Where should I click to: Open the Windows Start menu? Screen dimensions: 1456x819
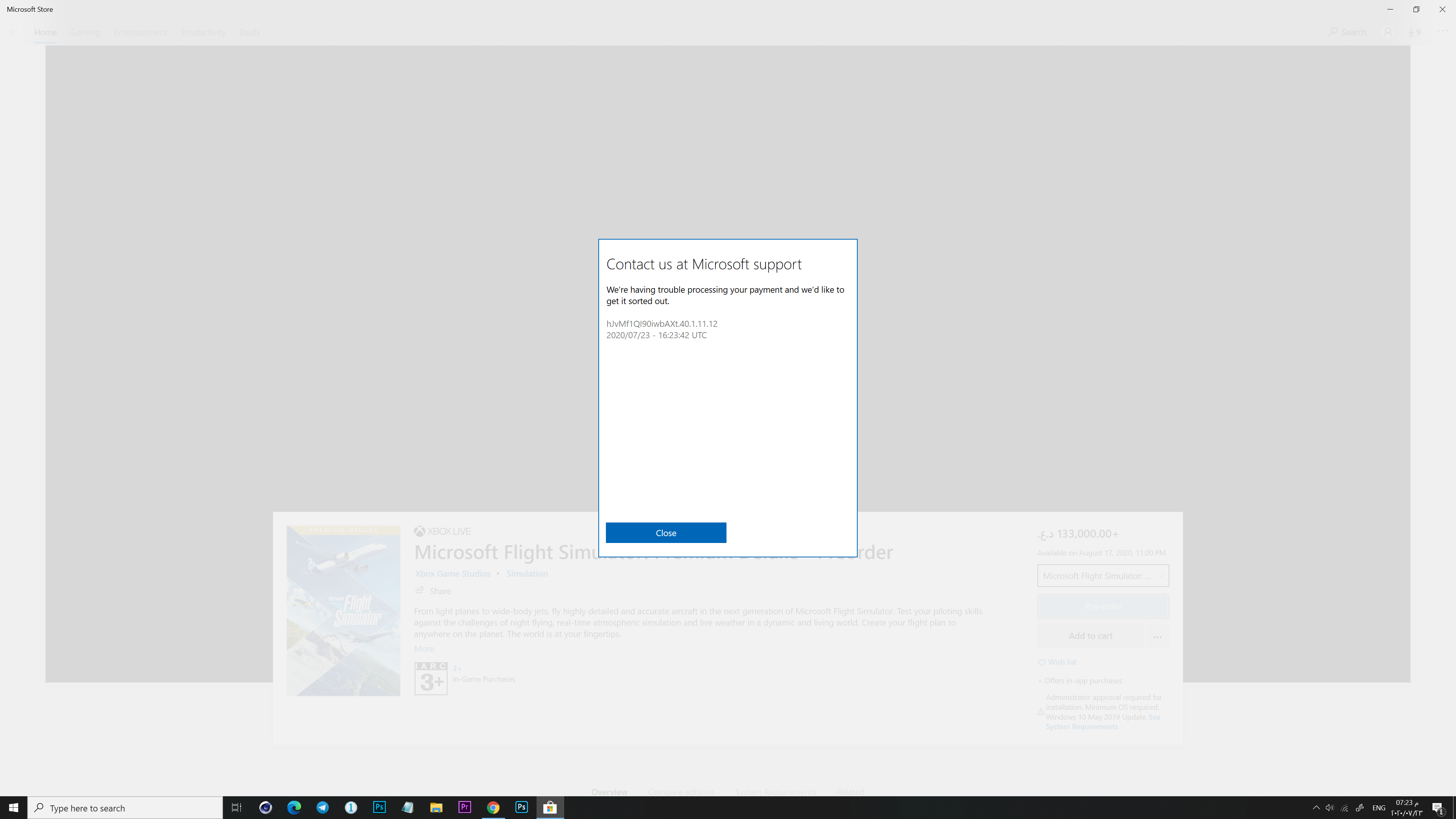(14, 808)
